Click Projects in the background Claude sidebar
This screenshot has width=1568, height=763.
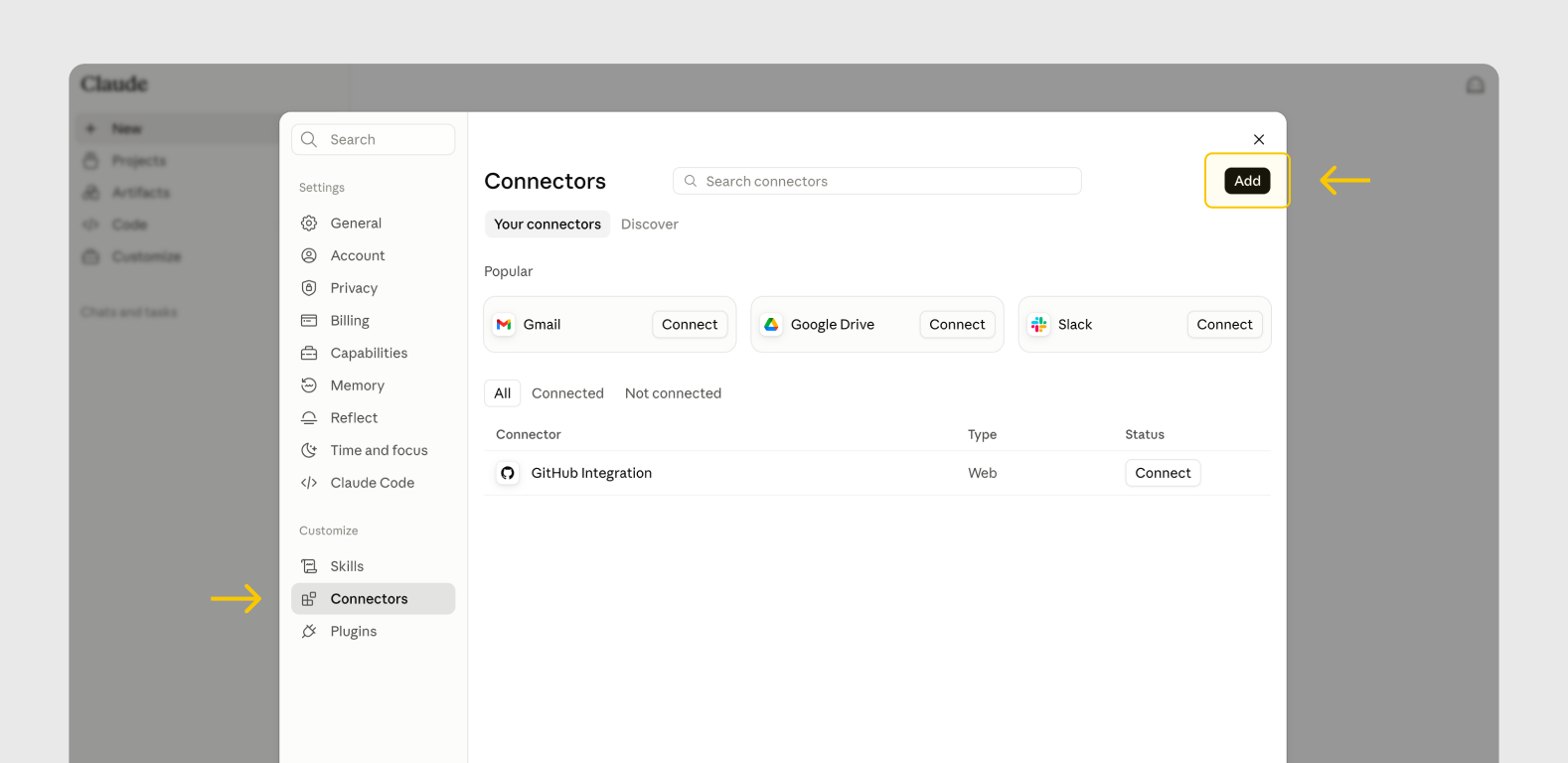click(x=139, y=161)
